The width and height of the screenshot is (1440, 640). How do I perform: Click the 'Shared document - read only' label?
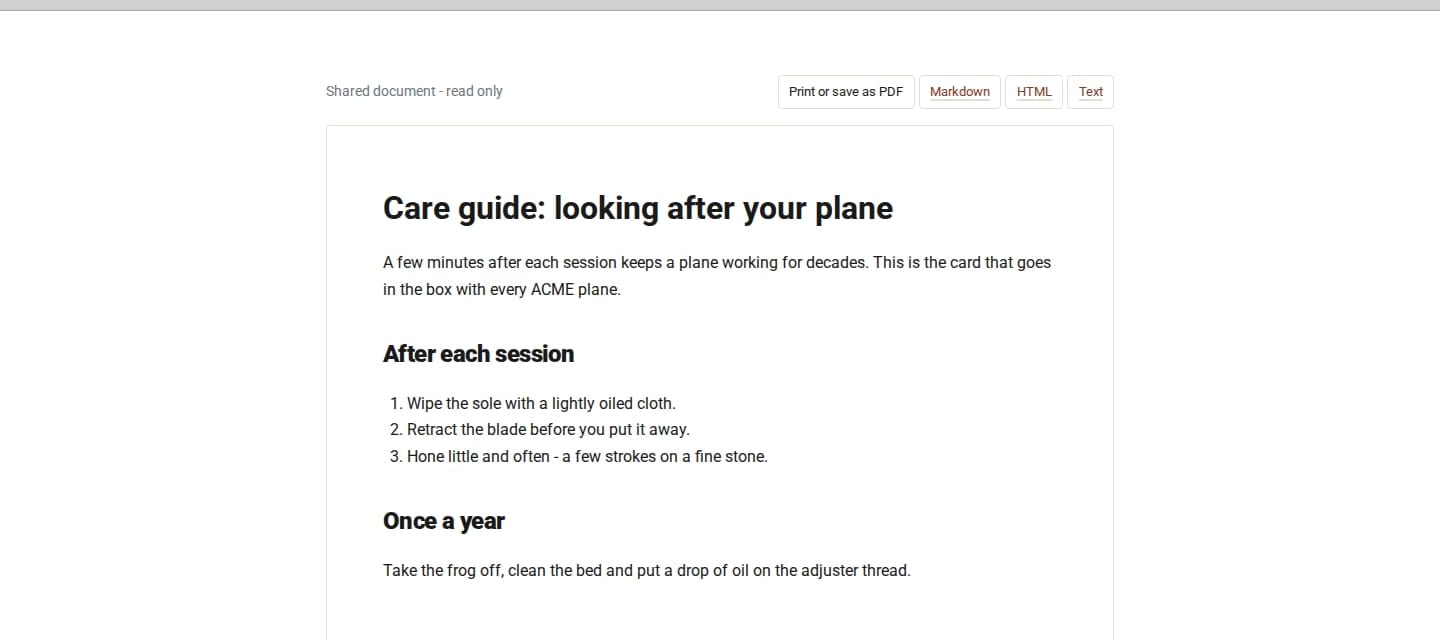point(414,91)
